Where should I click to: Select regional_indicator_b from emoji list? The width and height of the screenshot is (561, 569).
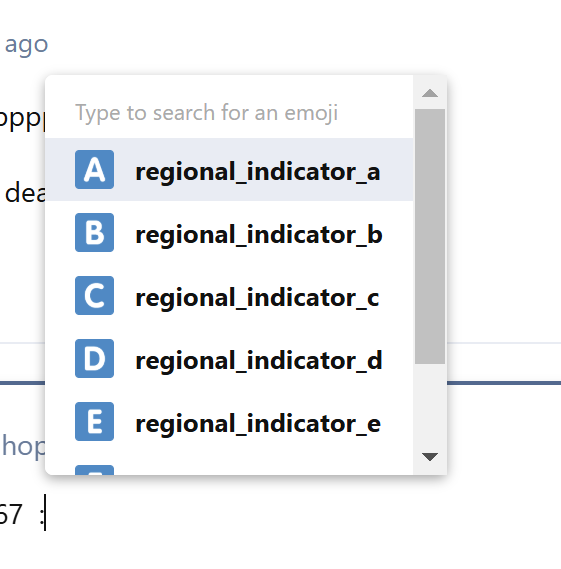229,233
